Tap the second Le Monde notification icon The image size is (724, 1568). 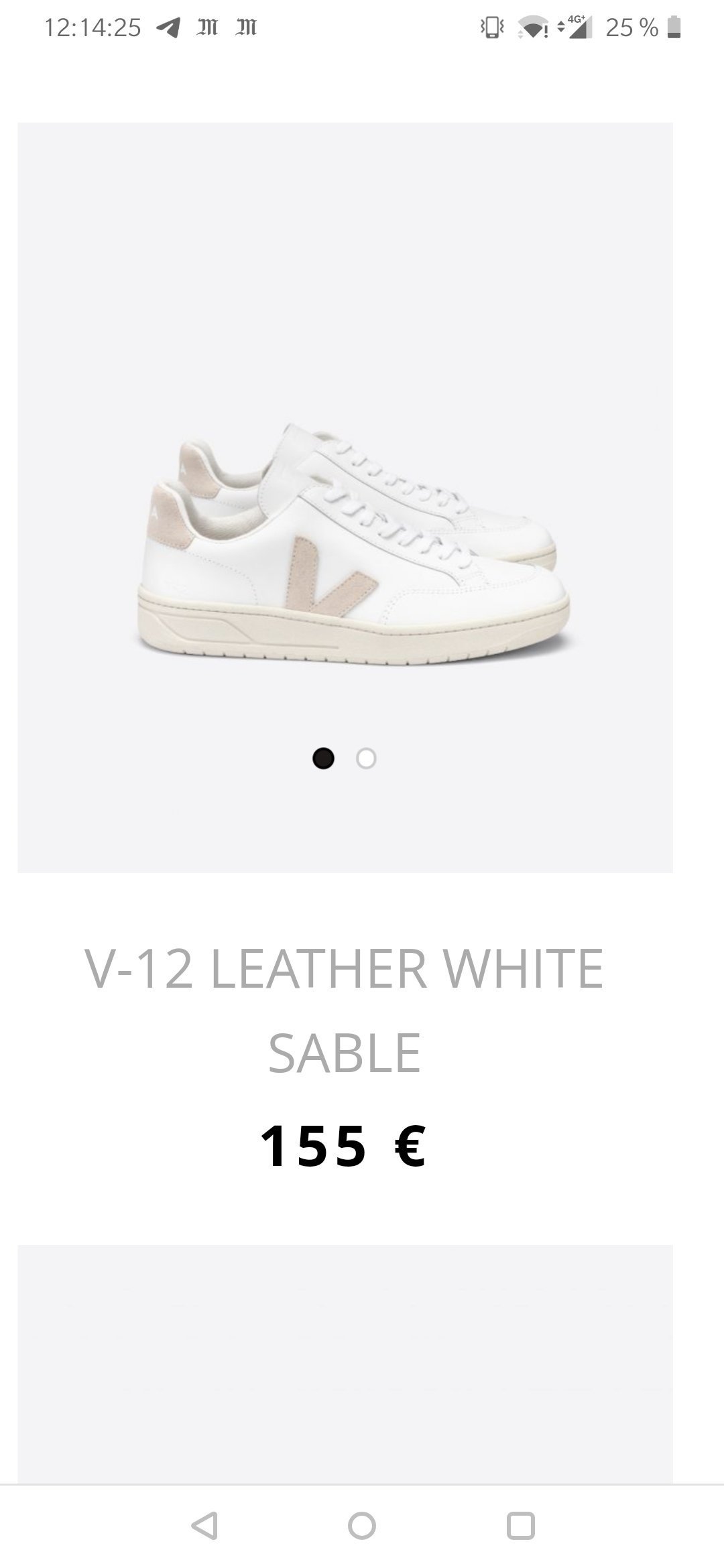(246, 27)
